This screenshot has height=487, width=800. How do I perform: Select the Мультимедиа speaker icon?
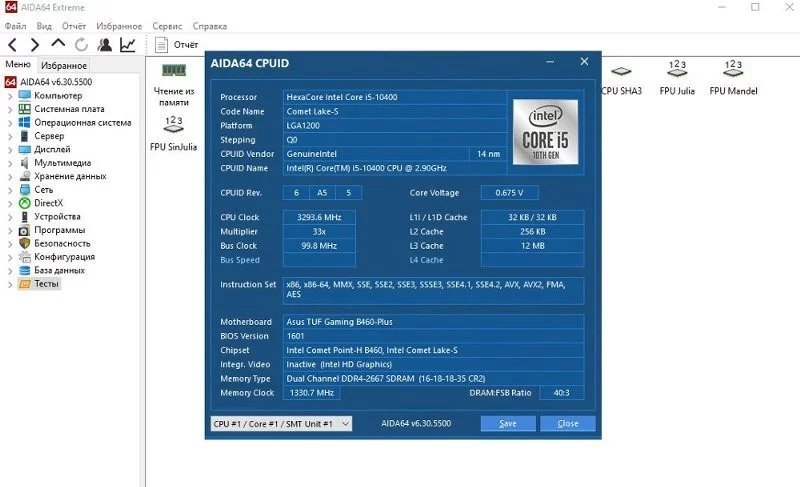(x=24, y=163)
